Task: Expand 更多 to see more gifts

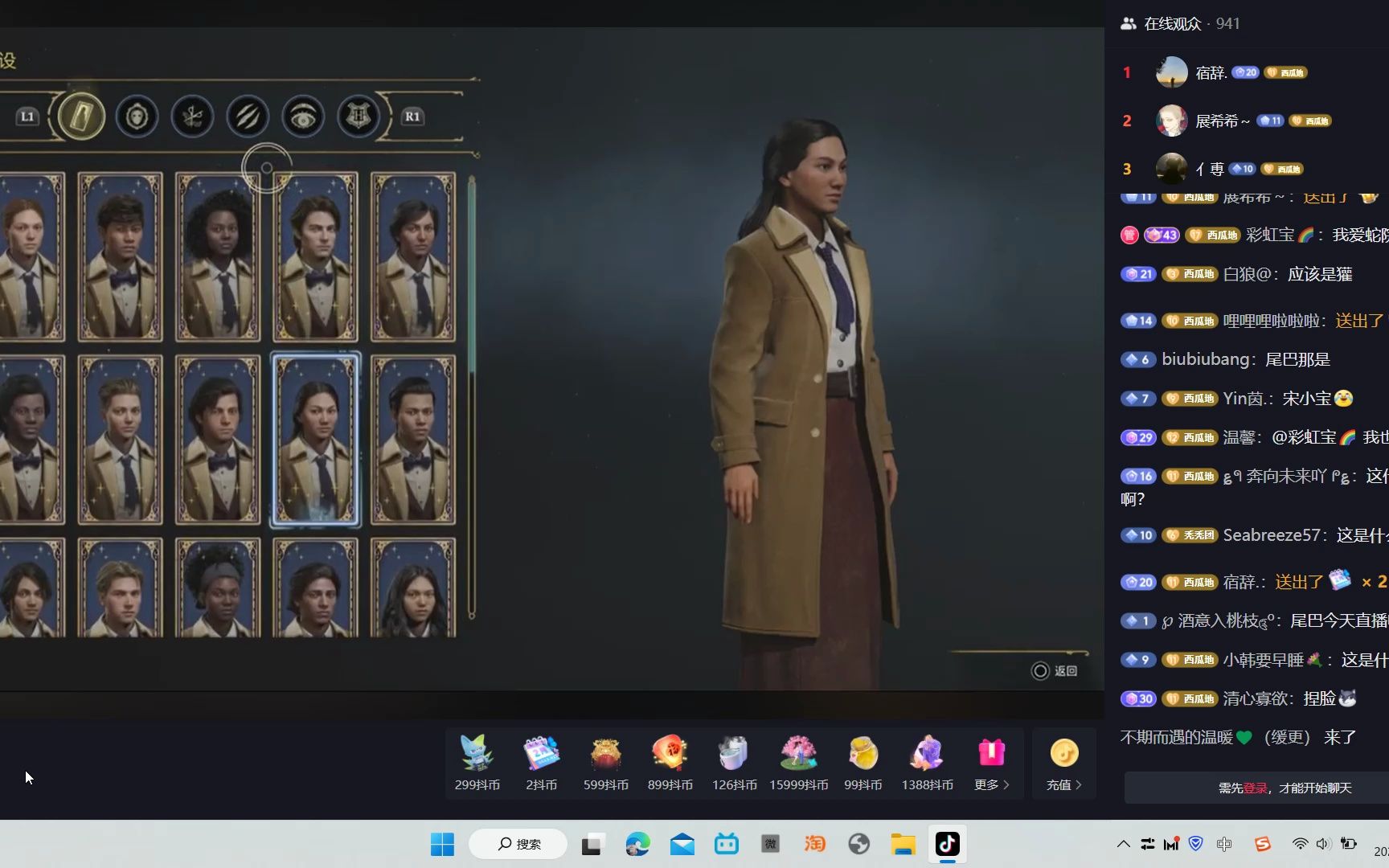Action: click(x=992, y=764)
